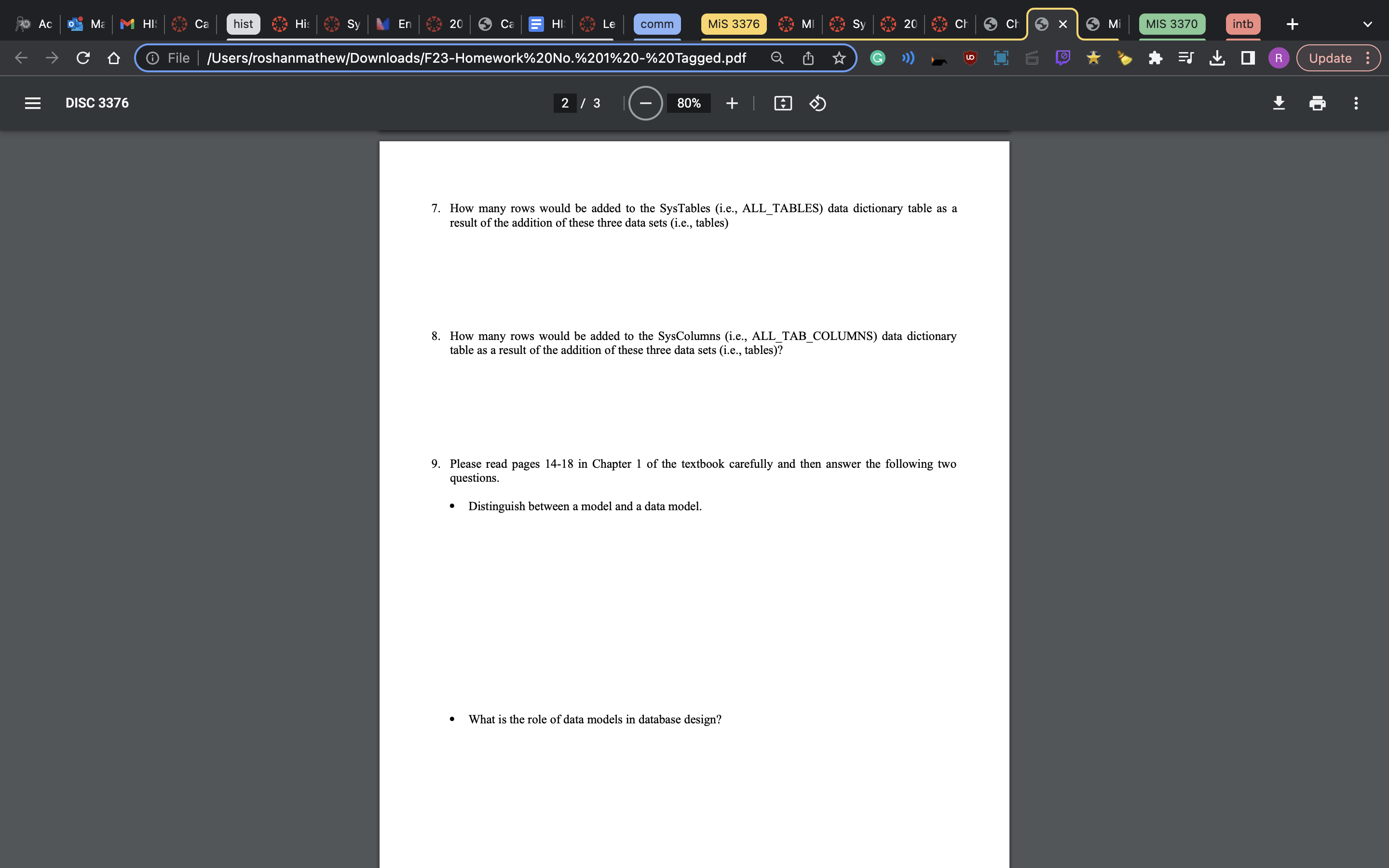
Task: Click the fit to page icon
Action: pyautogui.click(x=783, y=103)
